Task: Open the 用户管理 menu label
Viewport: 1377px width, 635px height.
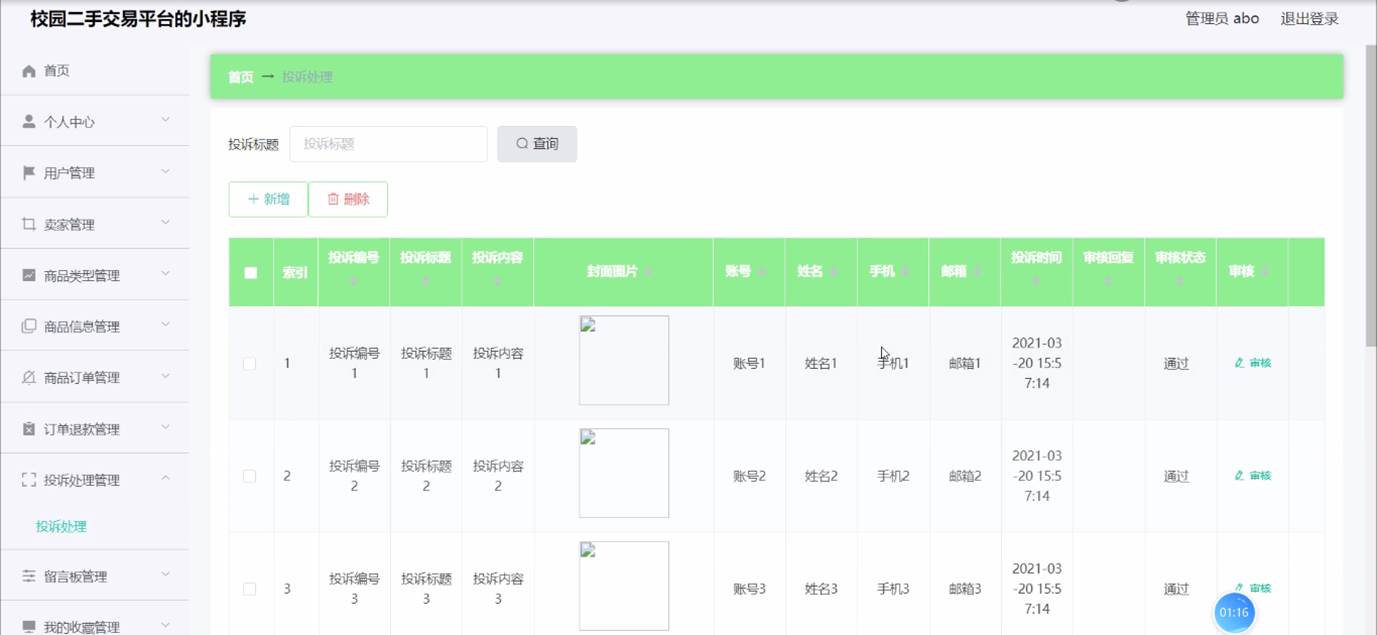Action: click(x=69, y=173)
